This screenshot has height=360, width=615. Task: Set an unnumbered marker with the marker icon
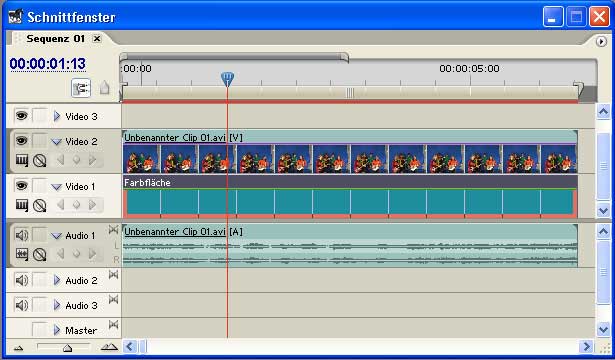(104, 87)
